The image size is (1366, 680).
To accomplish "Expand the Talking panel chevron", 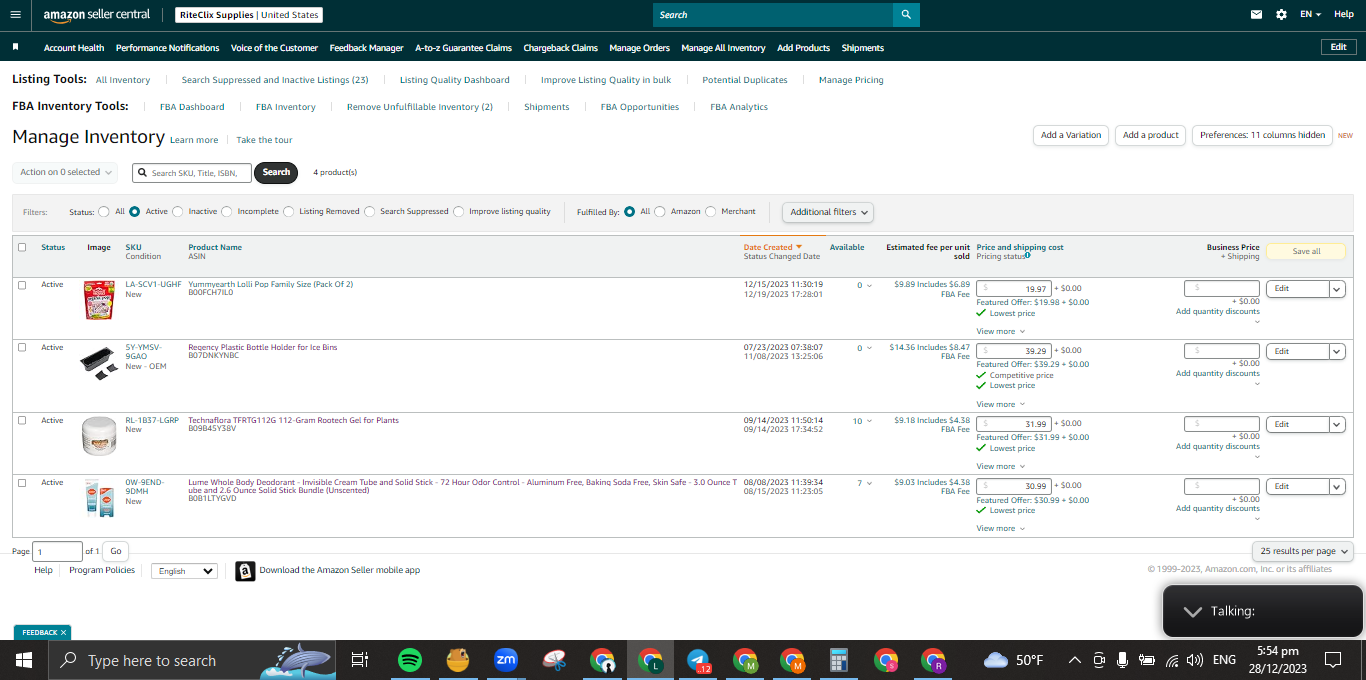I will (x=1191, y=611).
